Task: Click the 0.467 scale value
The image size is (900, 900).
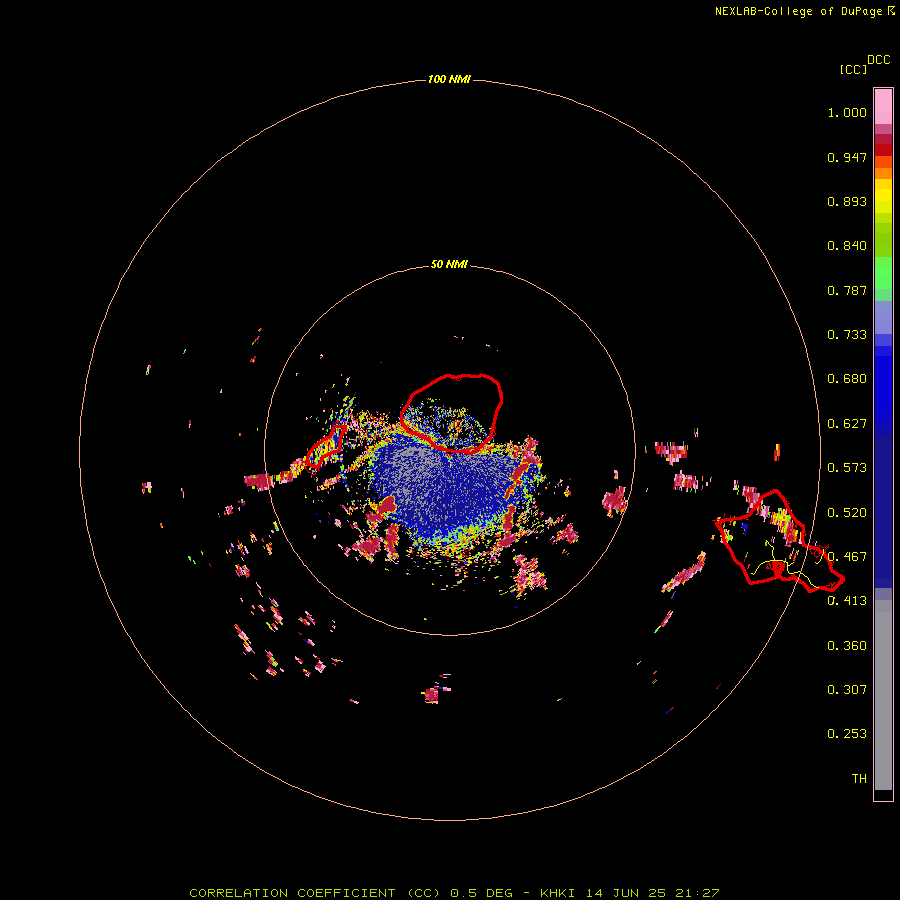Action: pos(847,557)
